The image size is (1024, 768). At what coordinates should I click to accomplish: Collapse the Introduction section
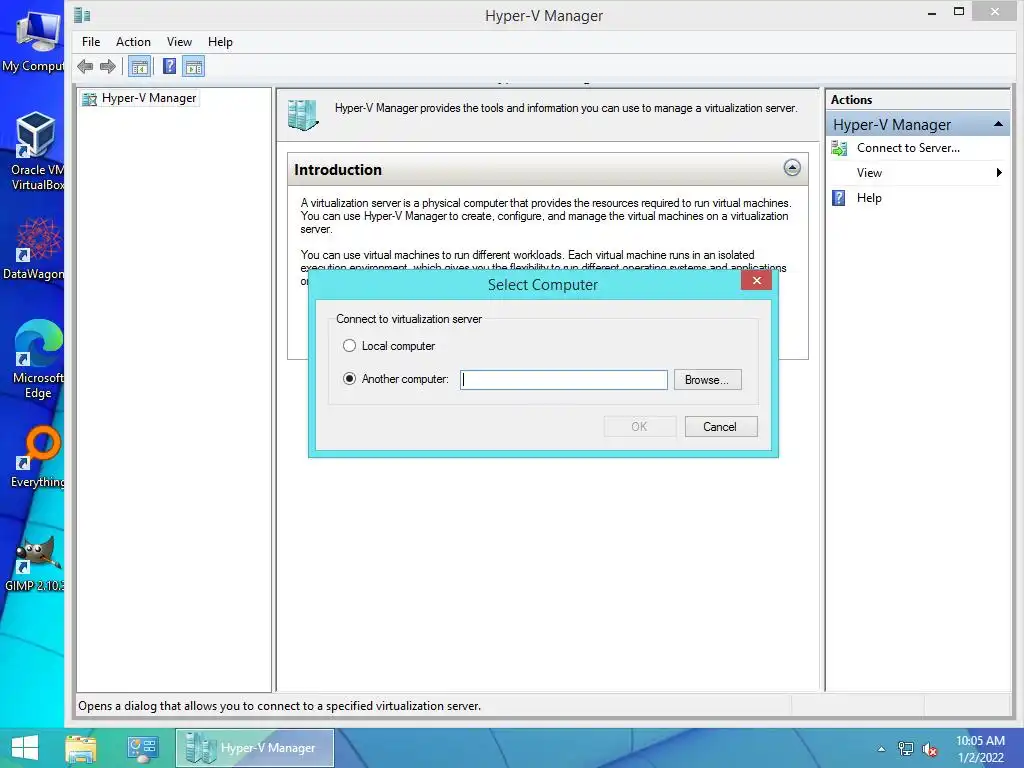tap(792, 168)
